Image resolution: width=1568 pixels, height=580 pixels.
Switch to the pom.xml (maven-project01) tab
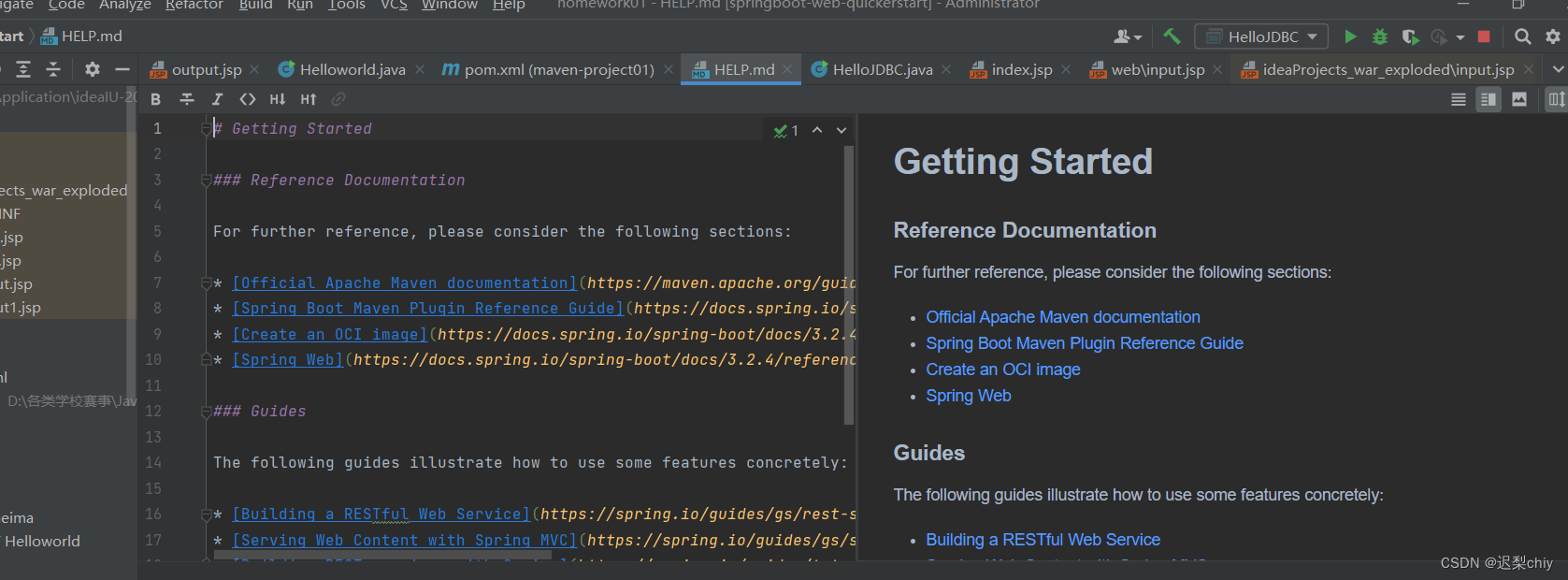[558, 69]
